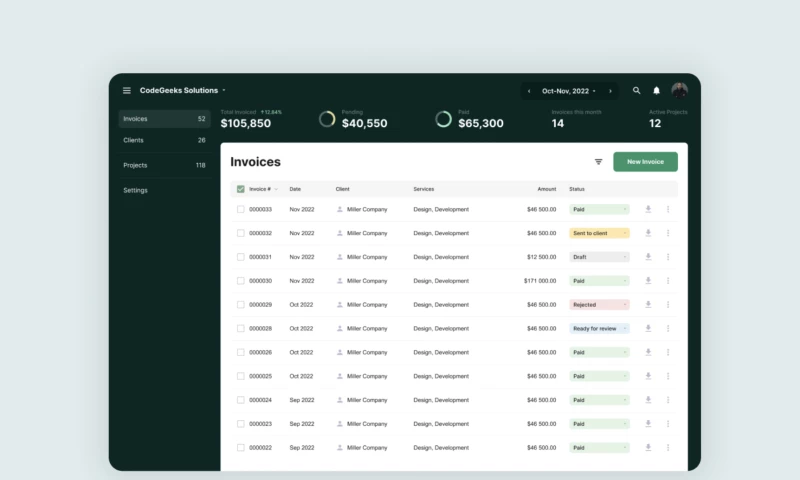The width and height of the screenshot is (800, 480).
Task: Click the Amount column header
Action: coord(546,189)
